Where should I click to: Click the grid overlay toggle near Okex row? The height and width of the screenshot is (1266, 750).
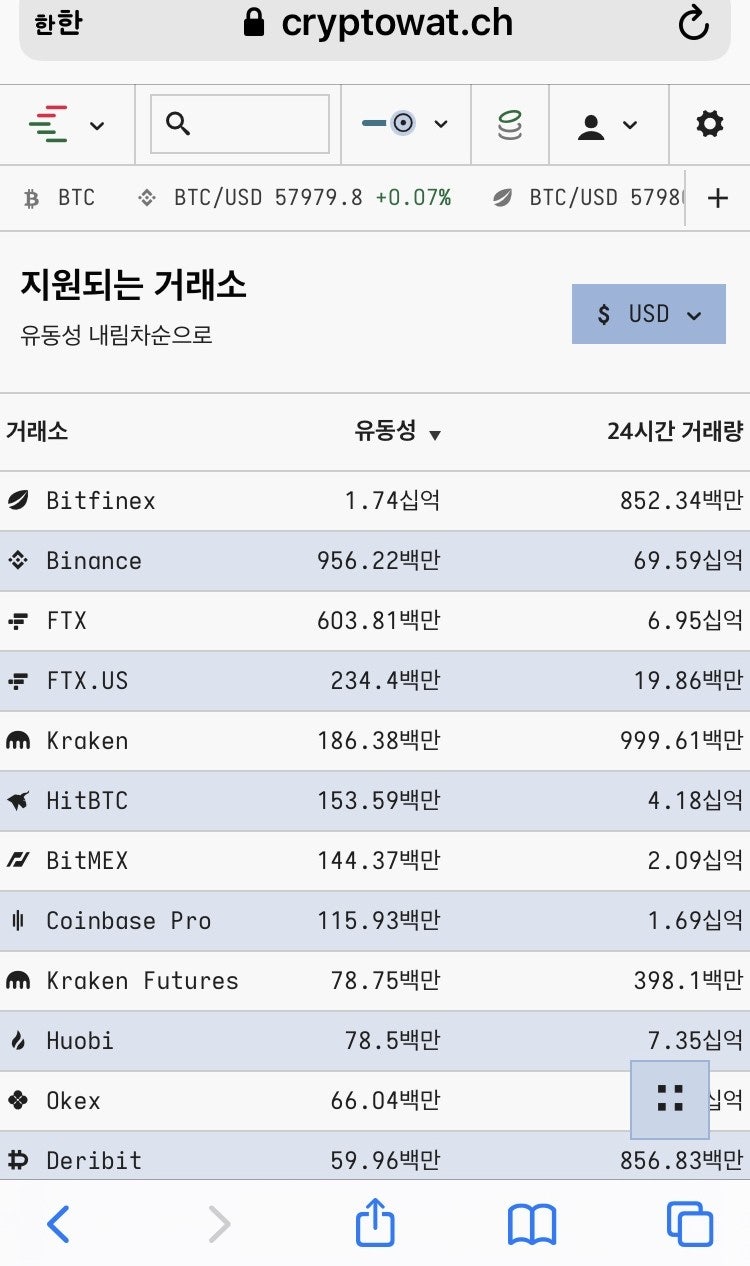[668, 1097]
